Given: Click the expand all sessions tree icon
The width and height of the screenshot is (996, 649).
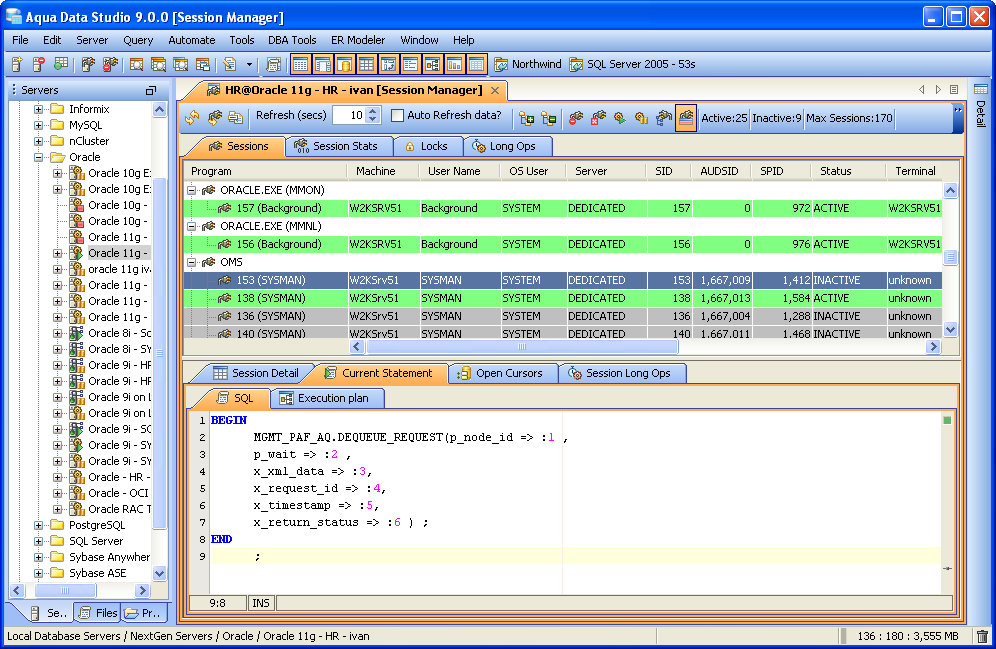Looking at the screenshot, I should [526, 117].
